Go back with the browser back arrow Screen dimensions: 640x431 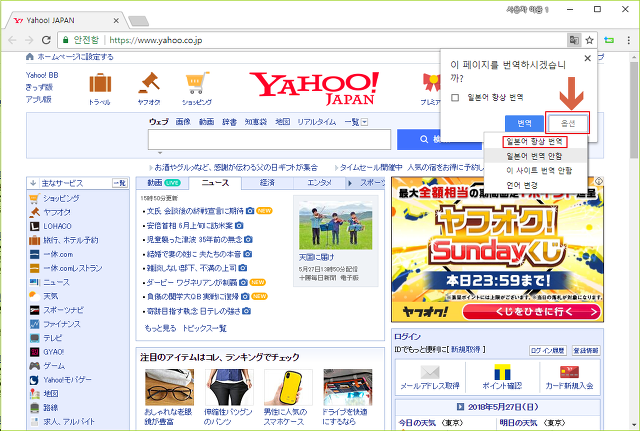(12, 40)
